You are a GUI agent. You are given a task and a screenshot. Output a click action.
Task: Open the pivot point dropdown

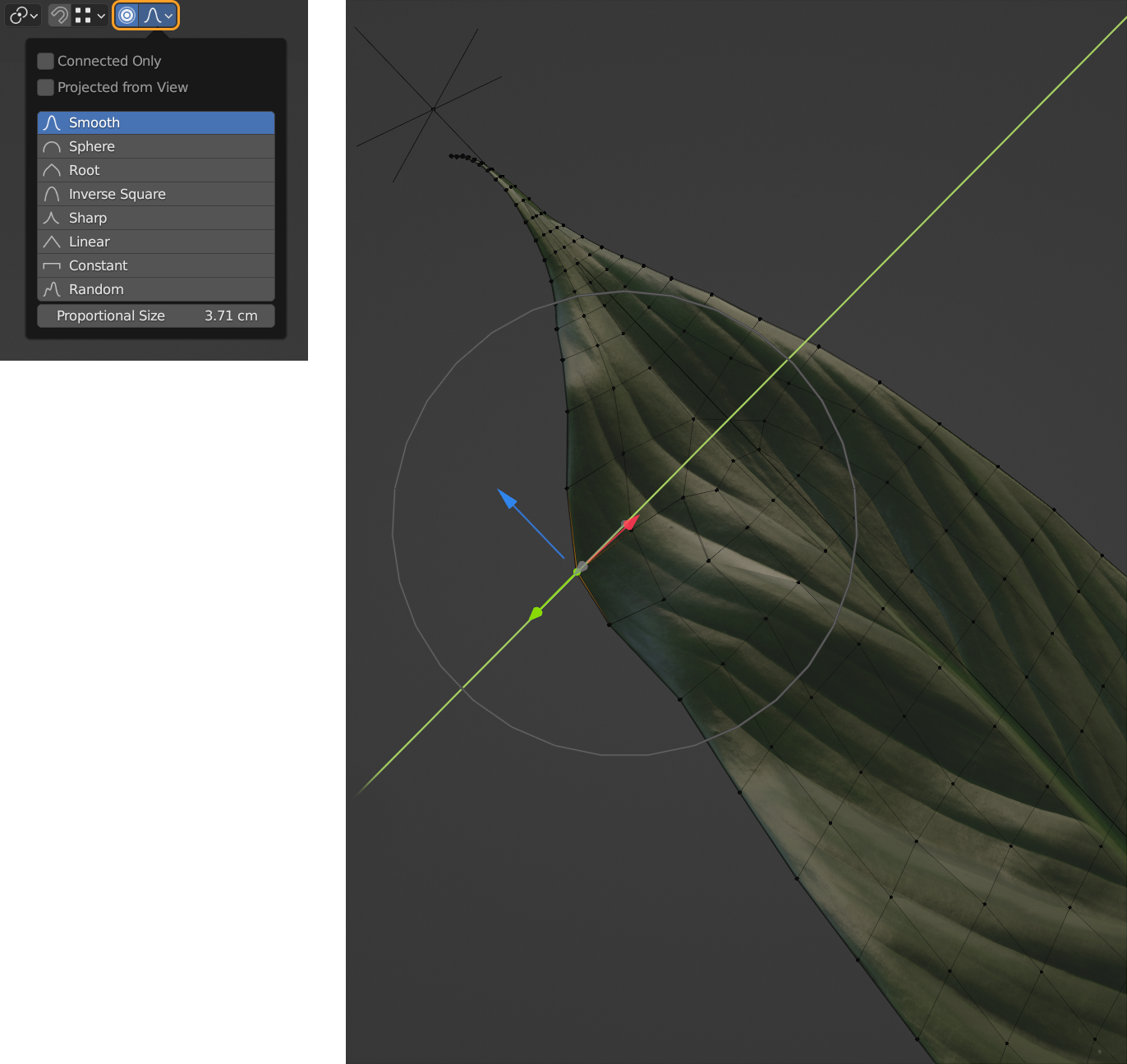[23, 16]
